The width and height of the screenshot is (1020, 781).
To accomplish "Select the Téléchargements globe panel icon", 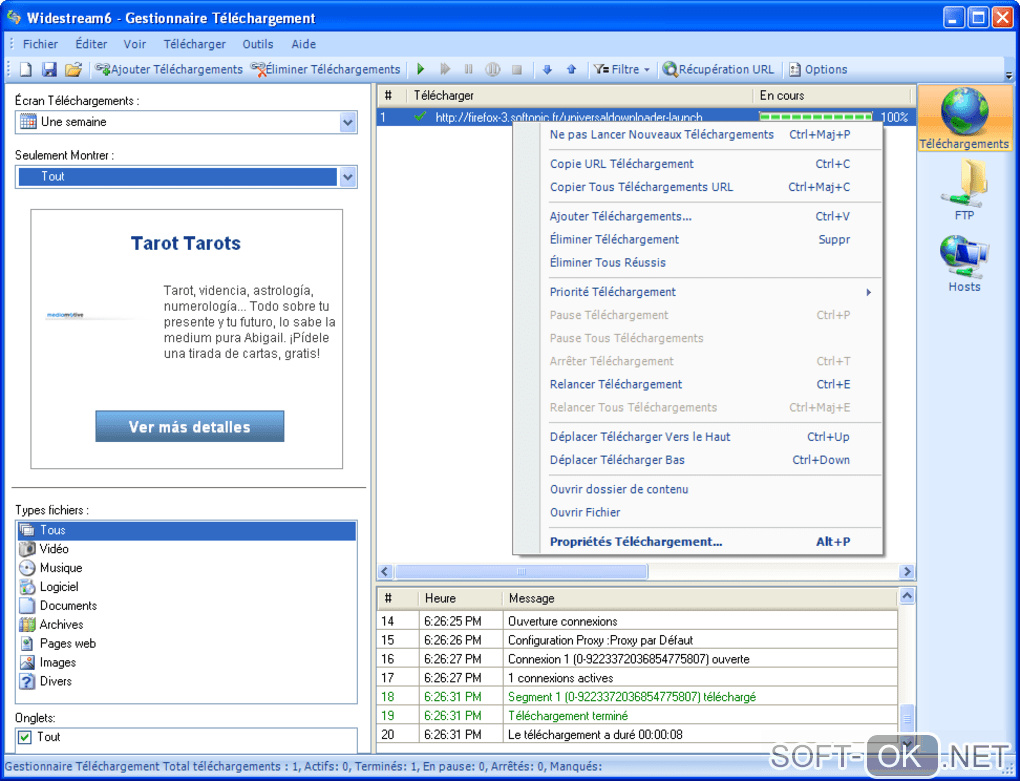I will pos(964,120).
